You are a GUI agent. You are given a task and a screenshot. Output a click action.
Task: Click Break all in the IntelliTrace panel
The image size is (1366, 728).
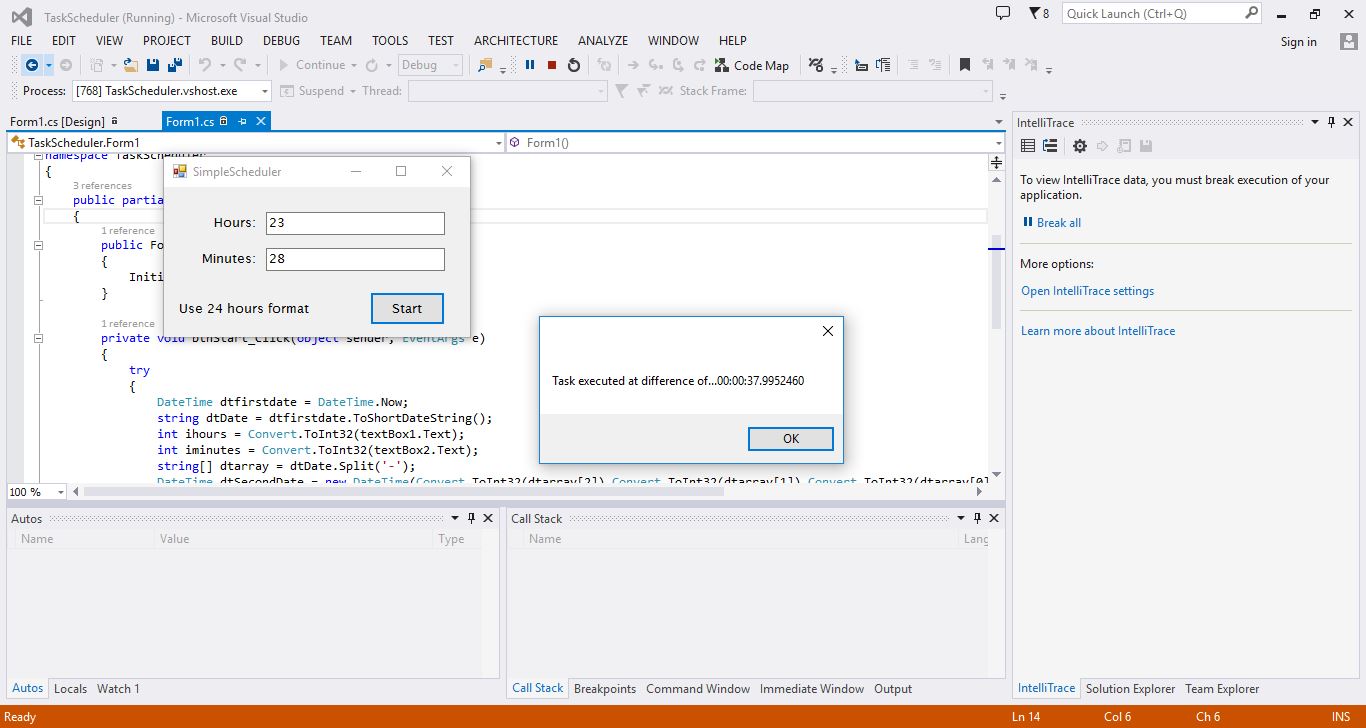tap(1057, 222)
